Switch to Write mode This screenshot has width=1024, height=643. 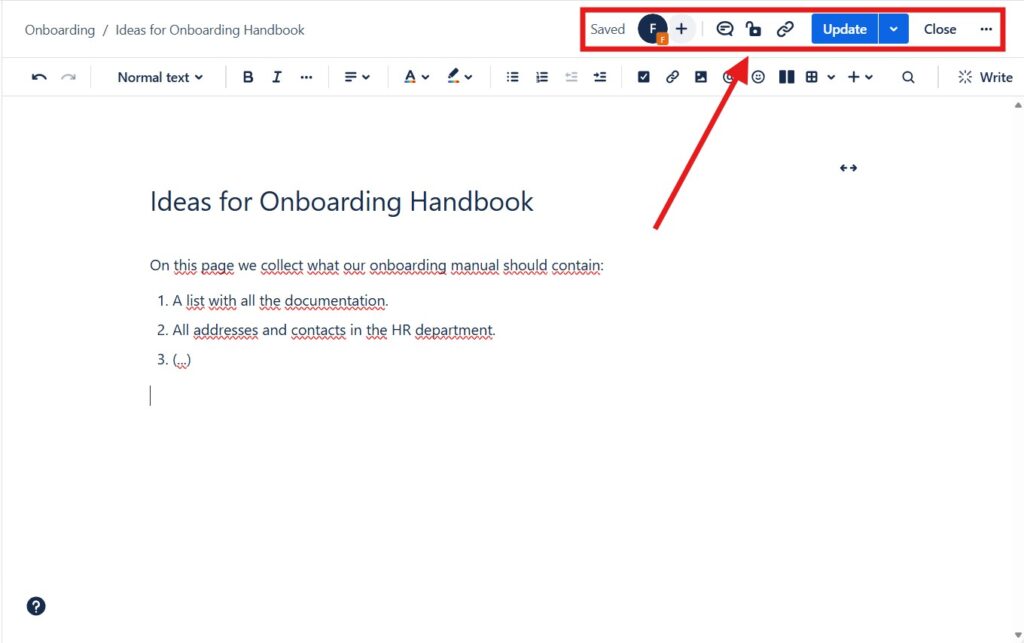(985, 76)
